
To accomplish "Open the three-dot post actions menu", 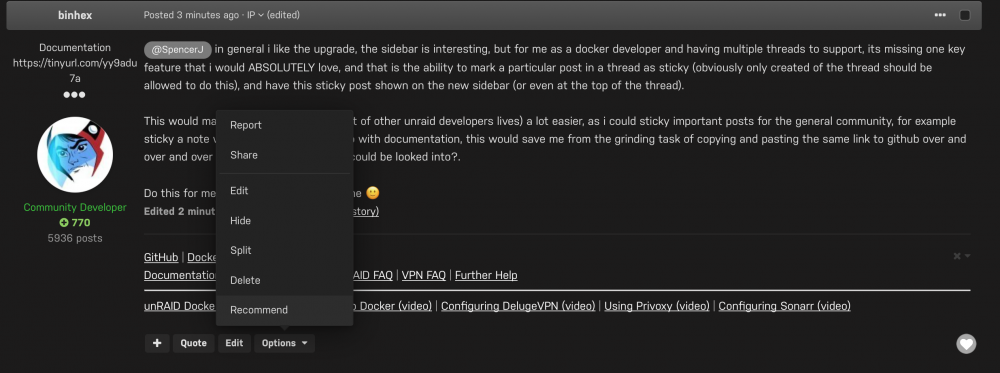I will click(x=940, y=15).
